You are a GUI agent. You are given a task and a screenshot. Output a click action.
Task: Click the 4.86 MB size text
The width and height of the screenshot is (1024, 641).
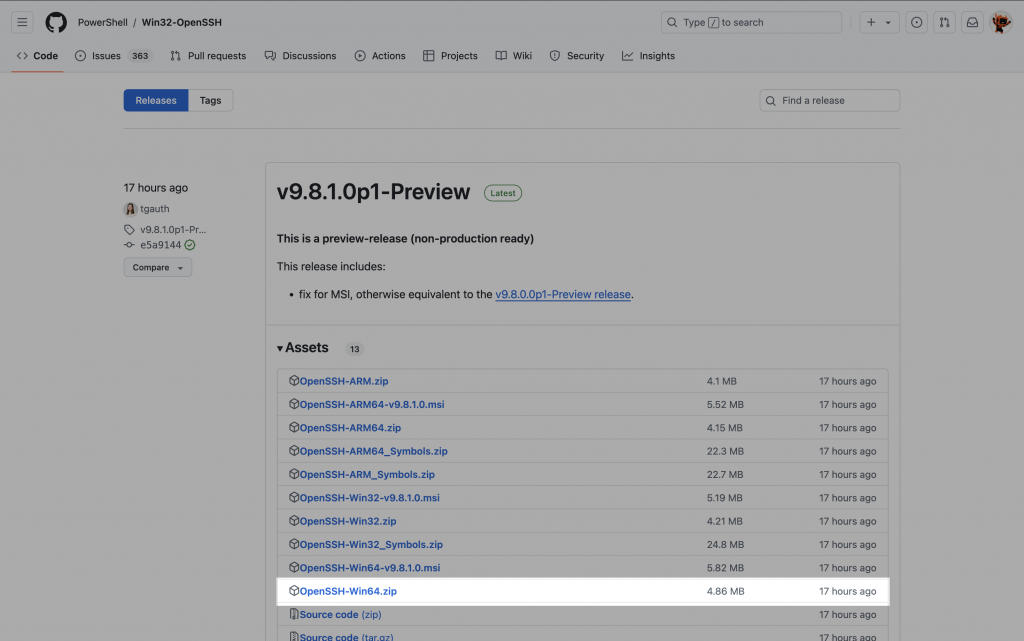pos(726,591)
